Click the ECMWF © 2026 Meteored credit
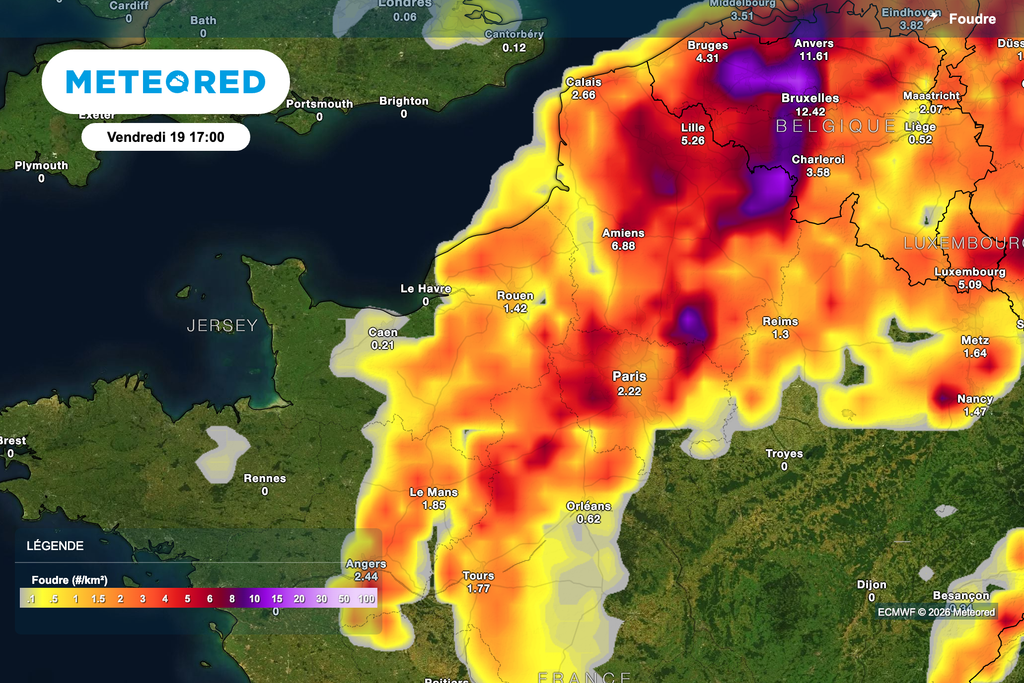 coord(936,612)
